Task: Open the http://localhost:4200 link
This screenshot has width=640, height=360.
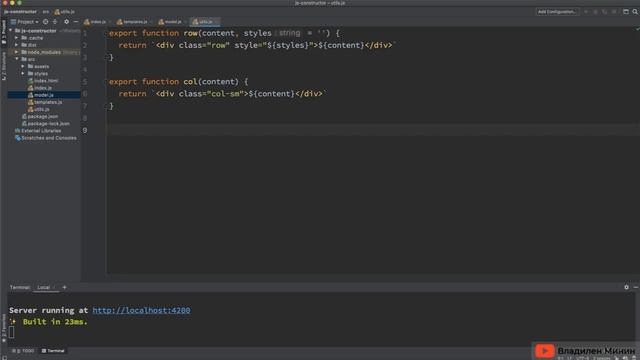Action: [x=141, y=310]
